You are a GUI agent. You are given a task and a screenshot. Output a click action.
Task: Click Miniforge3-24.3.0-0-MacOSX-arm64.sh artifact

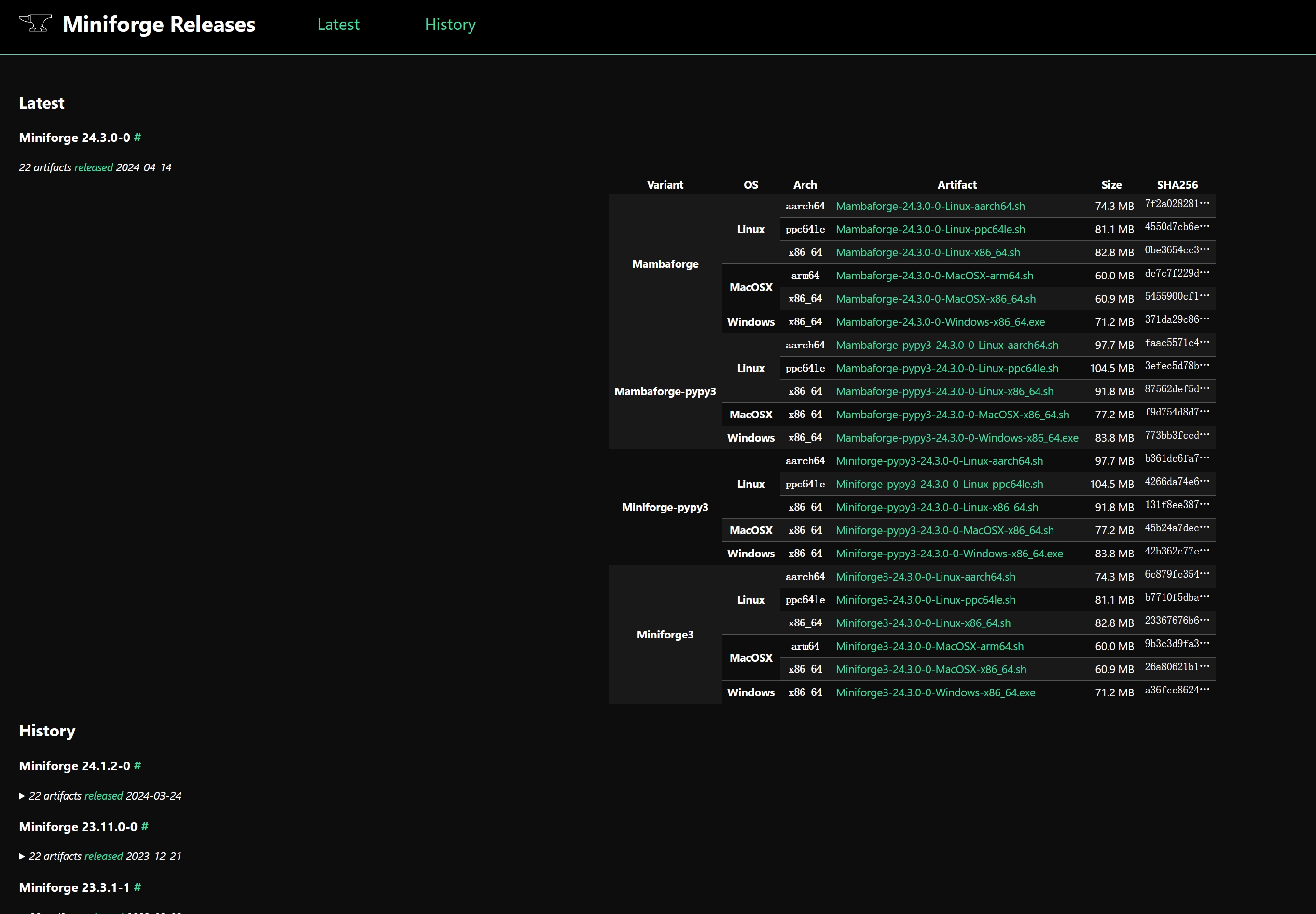click(x=929, y=645)
